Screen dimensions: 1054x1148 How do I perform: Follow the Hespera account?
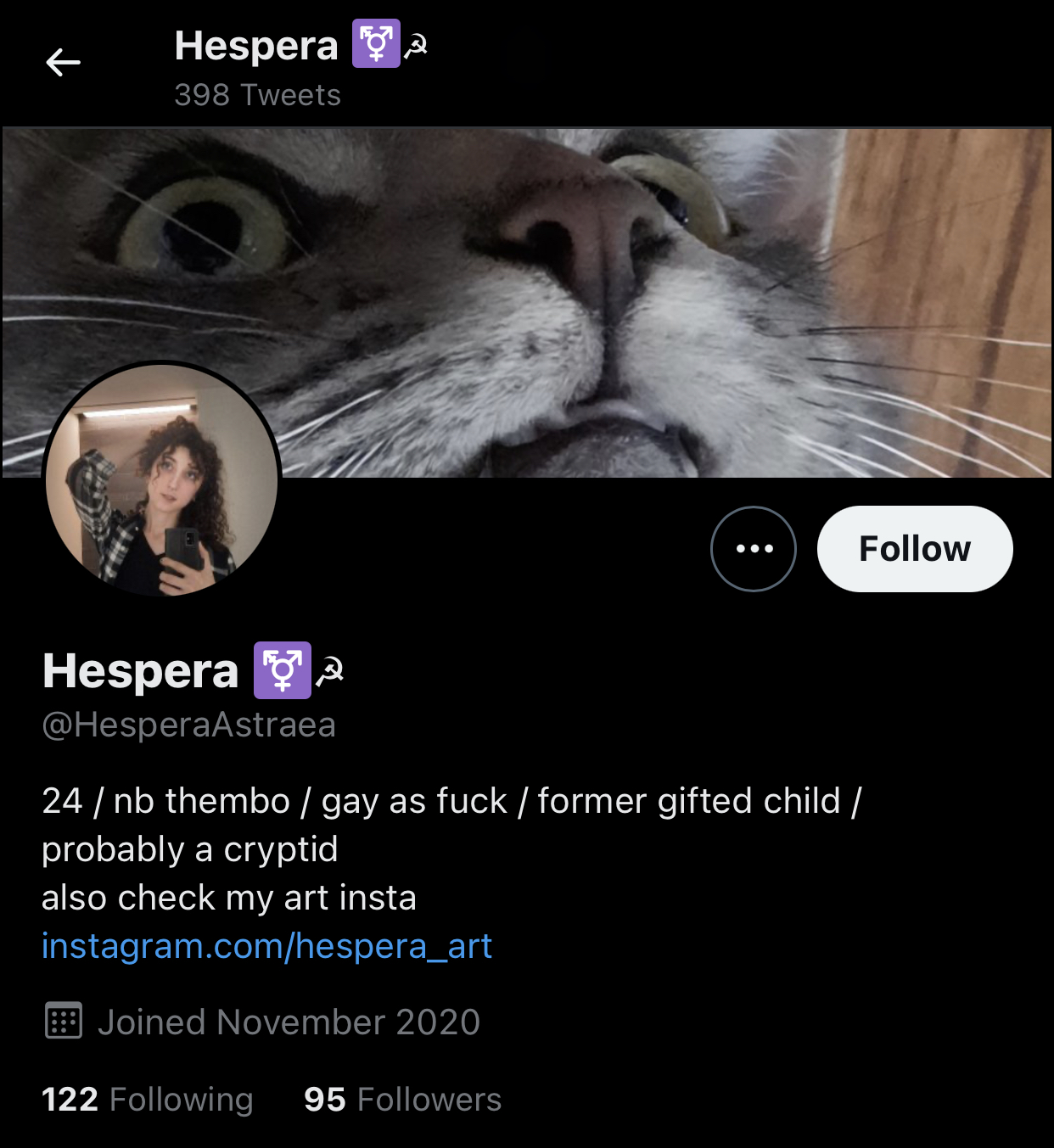(914, 549)
